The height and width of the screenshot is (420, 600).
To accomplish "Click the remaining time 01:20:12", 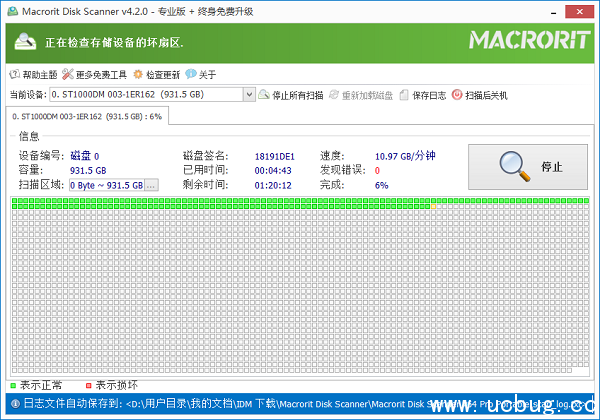I will [x=273, y=186].
